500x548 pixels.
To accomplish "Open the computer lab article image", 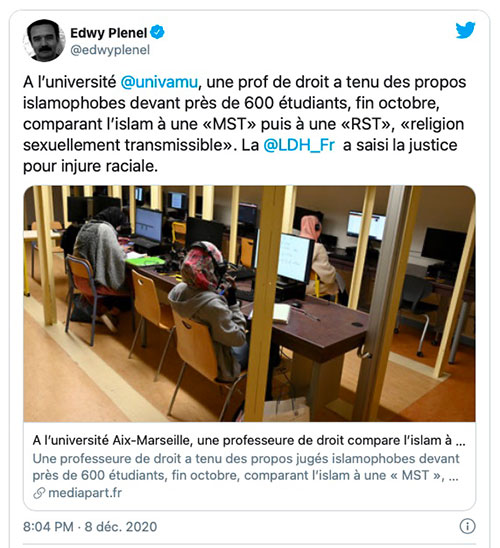I will tap(249, 304).
